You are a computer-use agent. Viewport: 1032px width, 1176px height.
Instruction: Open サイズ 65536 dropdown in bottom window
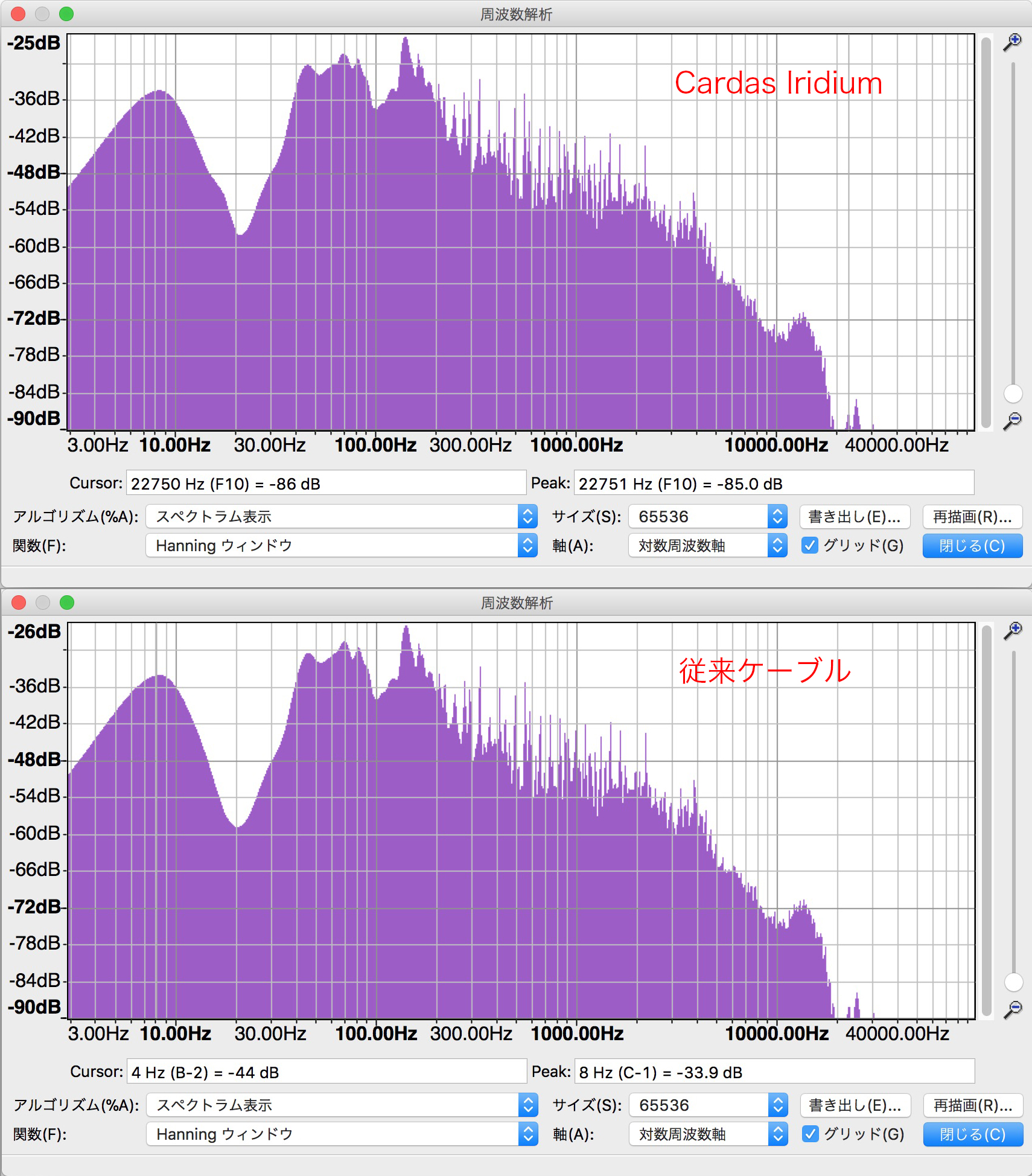point(709,1105)
